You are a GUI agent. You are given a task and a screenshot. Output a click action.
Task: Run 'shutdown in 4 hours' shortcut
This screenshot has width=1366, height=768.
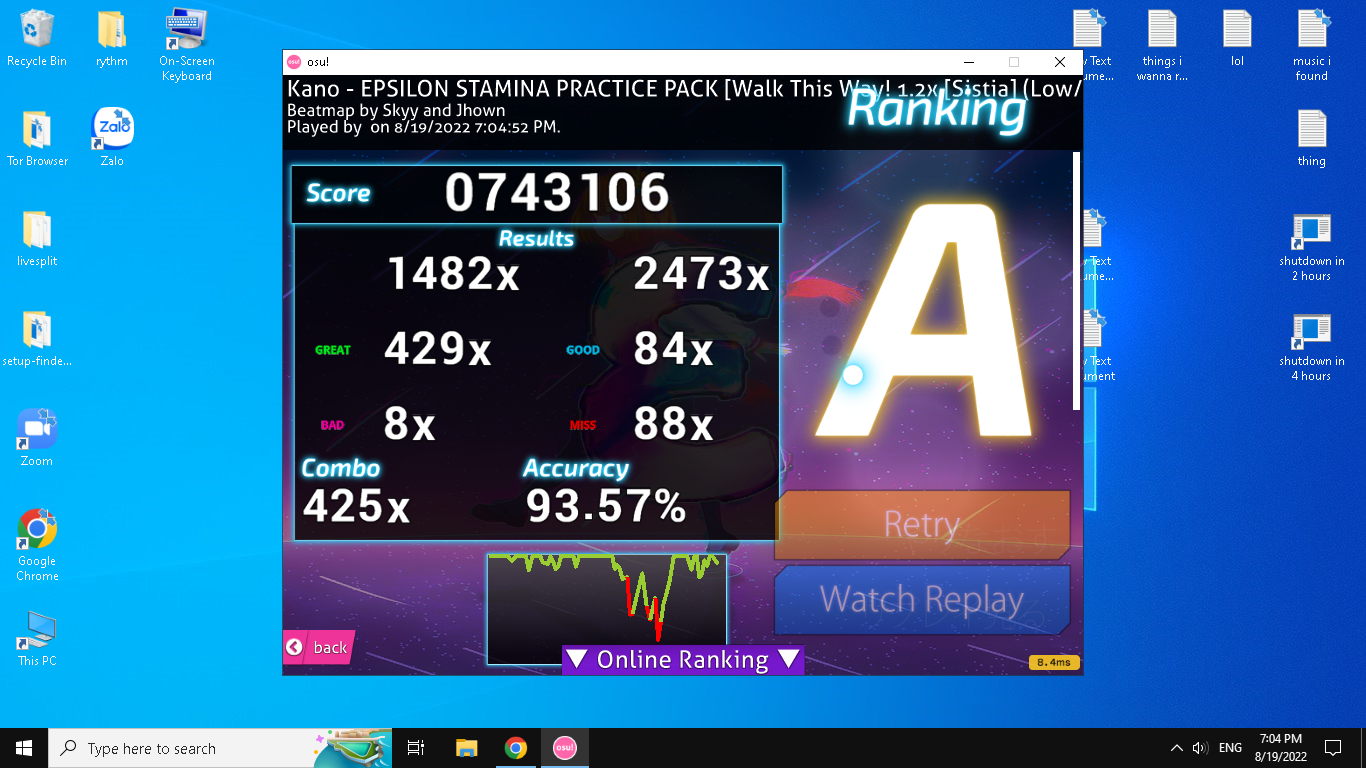coord(1312,345)
